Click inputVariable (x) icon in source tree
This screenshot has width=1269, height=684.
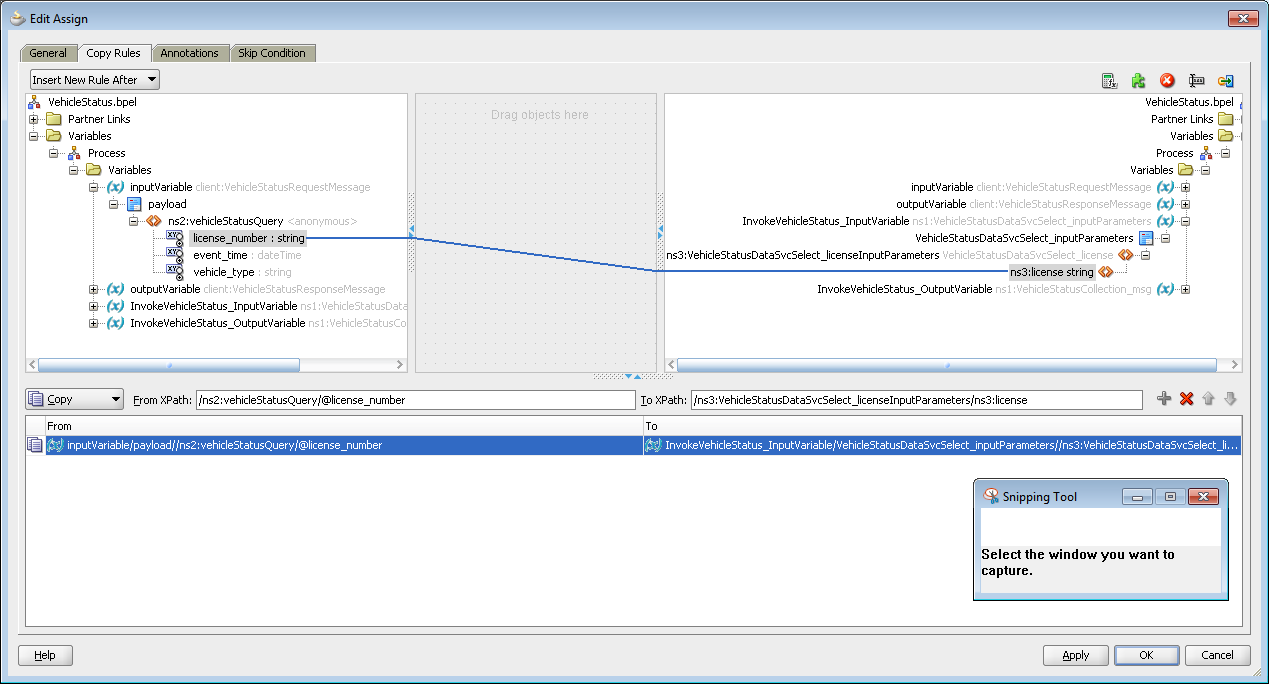115,187
